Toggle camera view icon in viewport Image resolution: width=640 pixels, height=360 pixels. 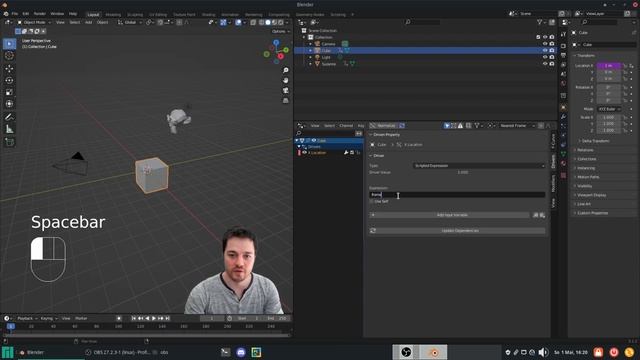(x=286, y=90)
